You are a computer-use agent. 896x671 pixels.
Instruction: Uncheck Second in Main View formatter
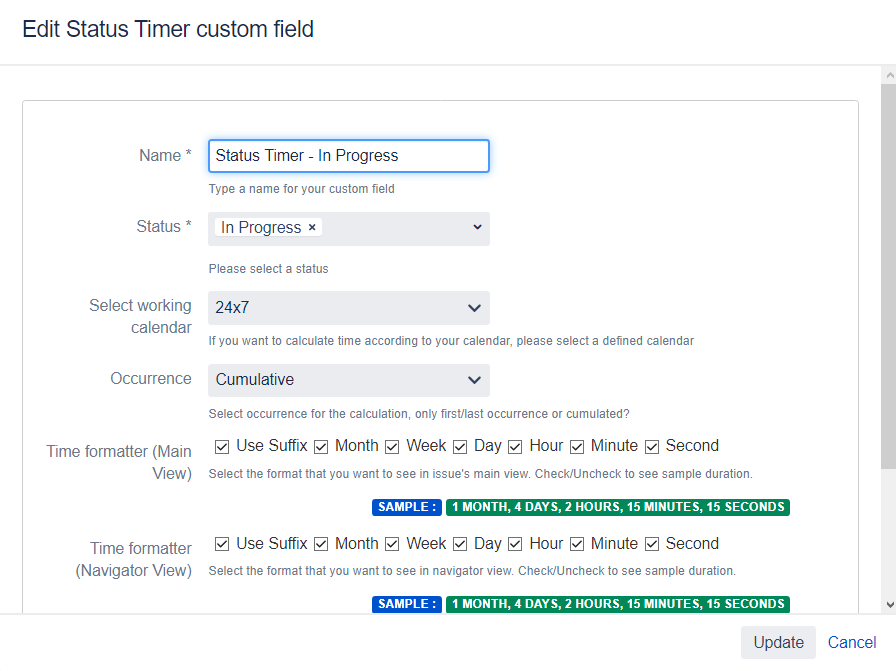pyautogui.click(x=651, y=446)
